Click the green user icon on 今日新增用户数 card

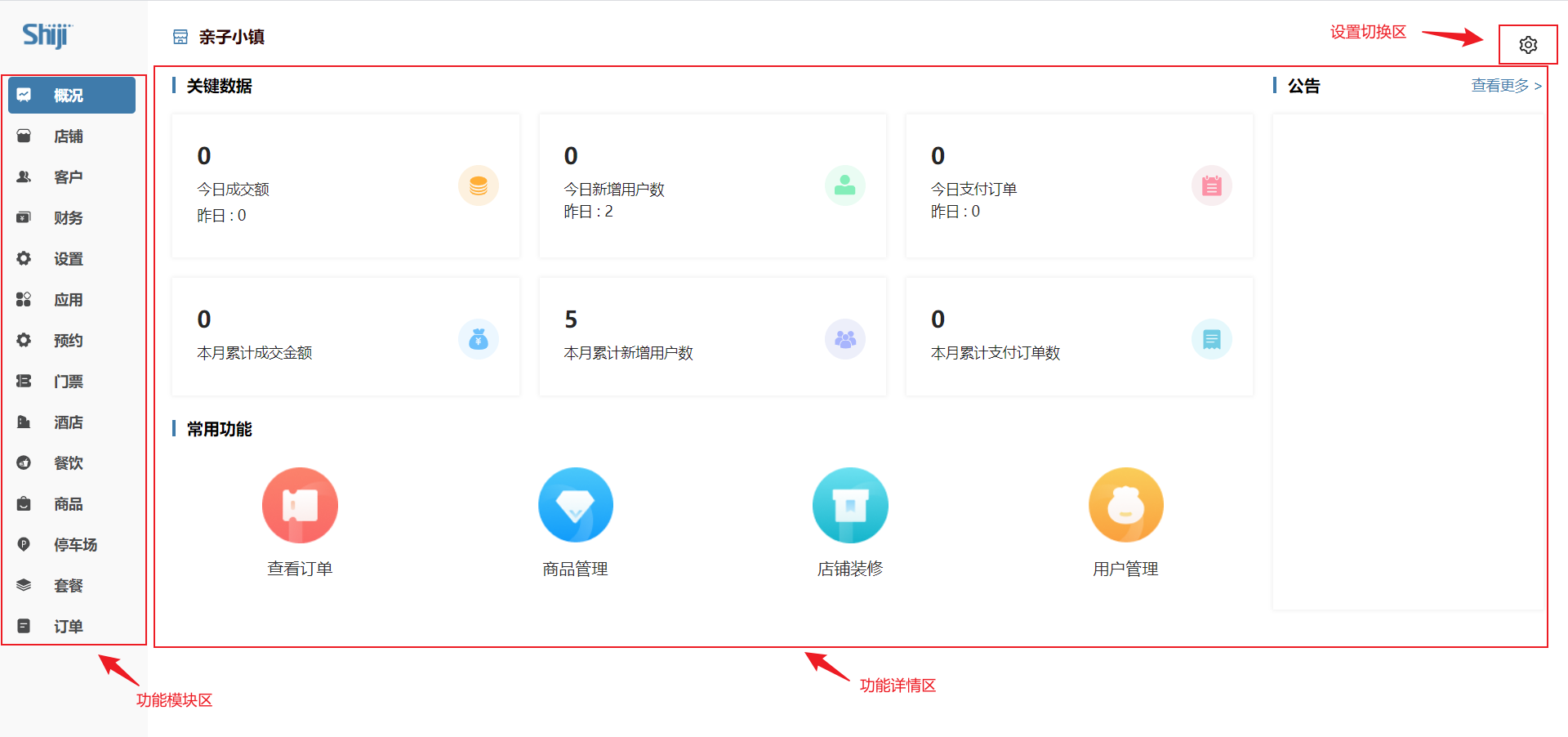click(x=845, y=185)
